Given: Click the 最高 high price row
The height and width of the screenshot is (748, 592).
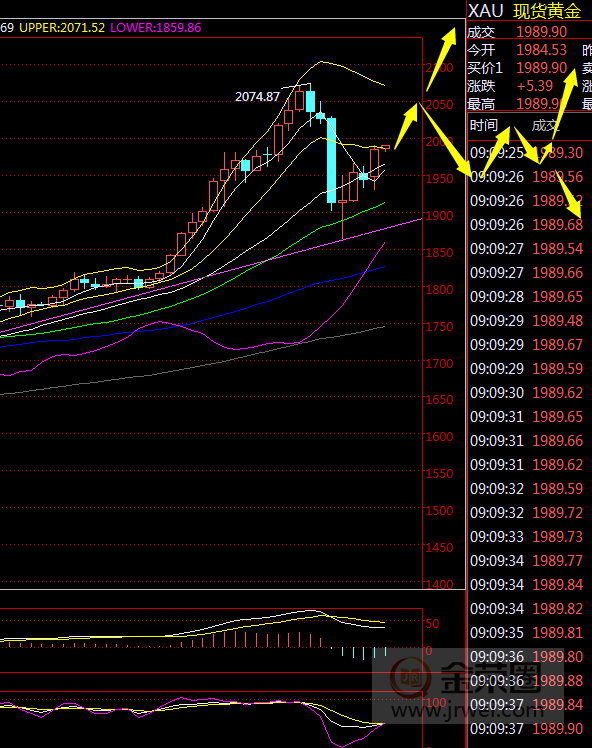Looking at the screenshot, I should click(x=529, y=104).
